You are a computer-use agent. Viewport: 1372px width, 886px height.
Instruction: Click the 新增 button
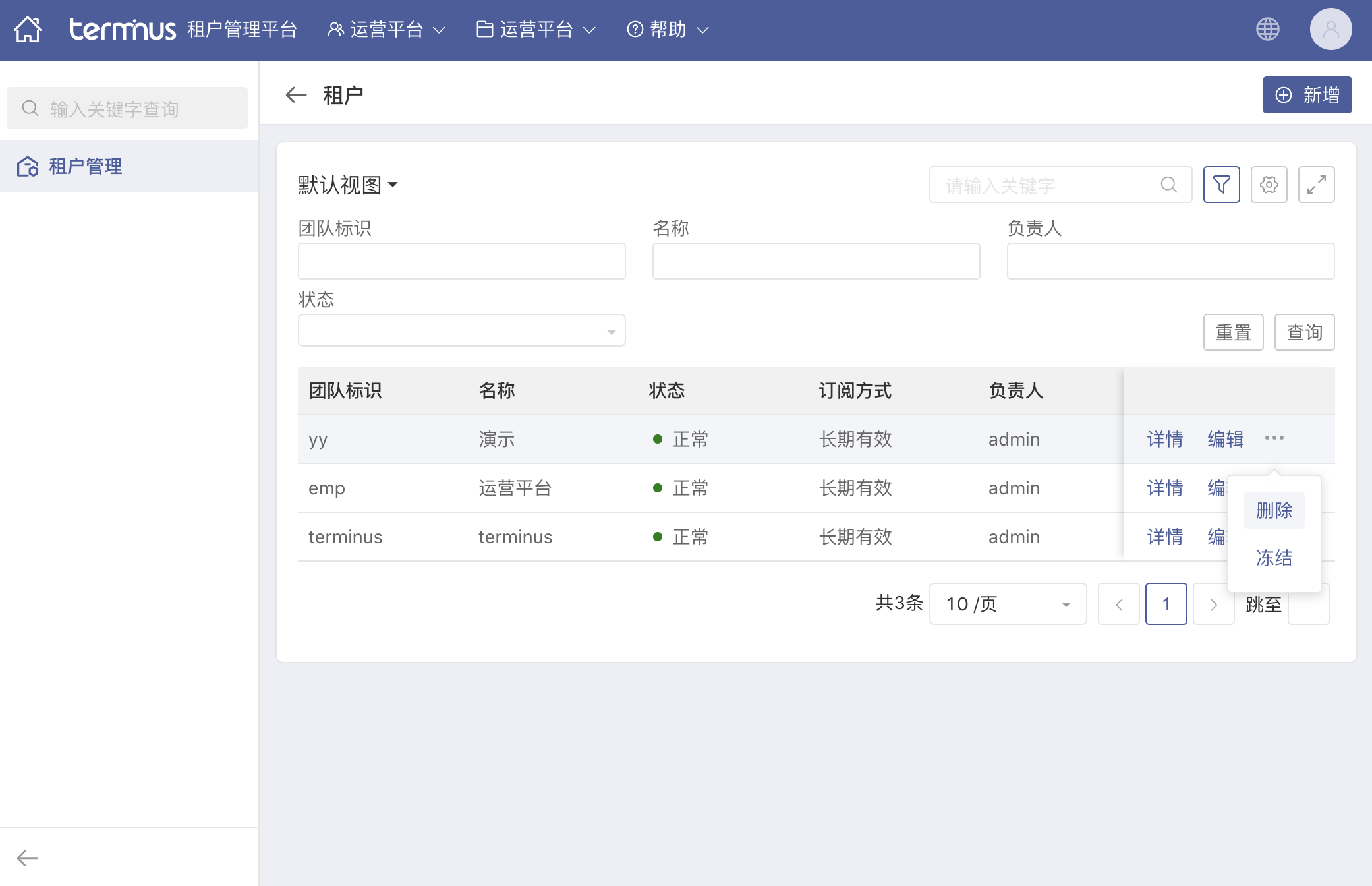[1307, 95]
